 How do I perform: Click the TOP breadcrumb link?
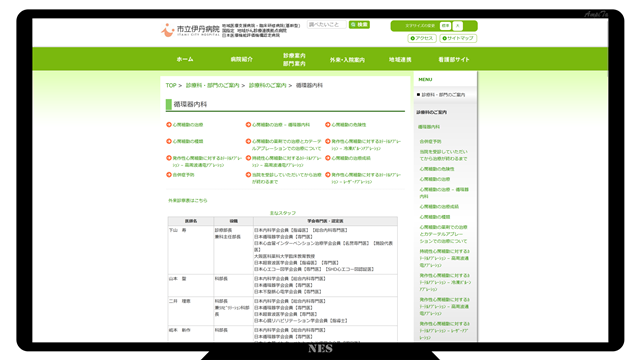[171, 85]
